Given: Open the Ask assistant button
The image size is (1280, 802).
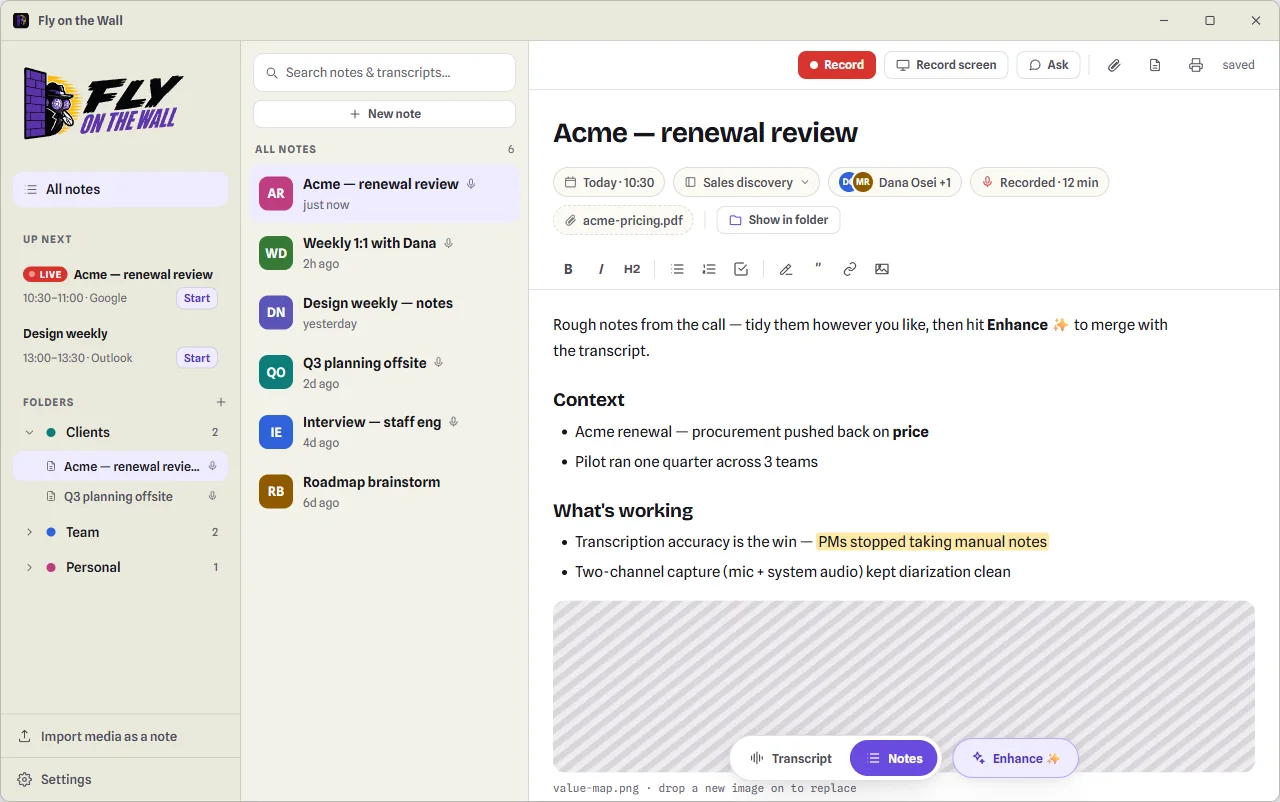Looking at the screenshot, I should [1049, 65].
